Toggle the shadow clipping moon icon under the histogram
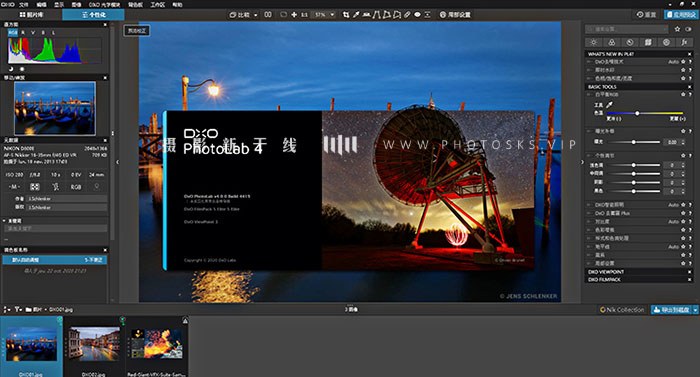Screen dimensions: 700x377 coord(11,69)
